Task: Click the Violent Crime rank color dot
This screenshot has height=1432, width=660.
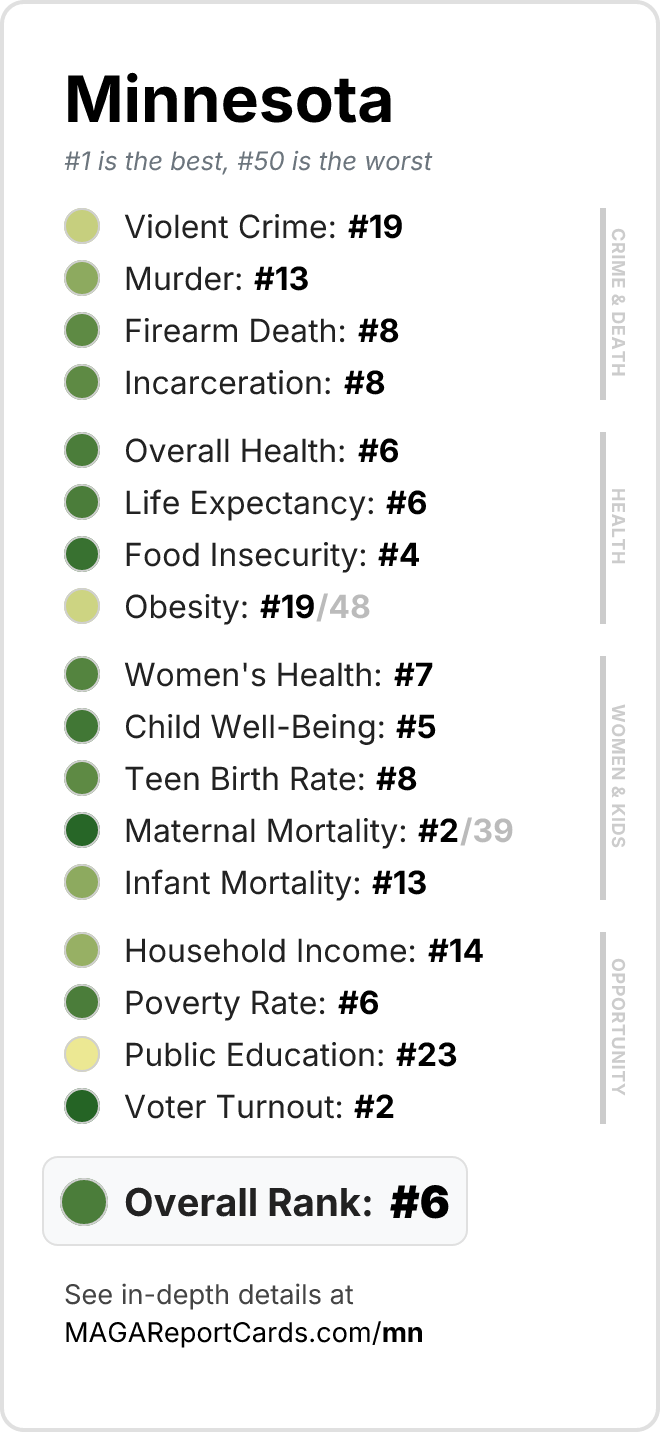Action: tap(82, 227)
